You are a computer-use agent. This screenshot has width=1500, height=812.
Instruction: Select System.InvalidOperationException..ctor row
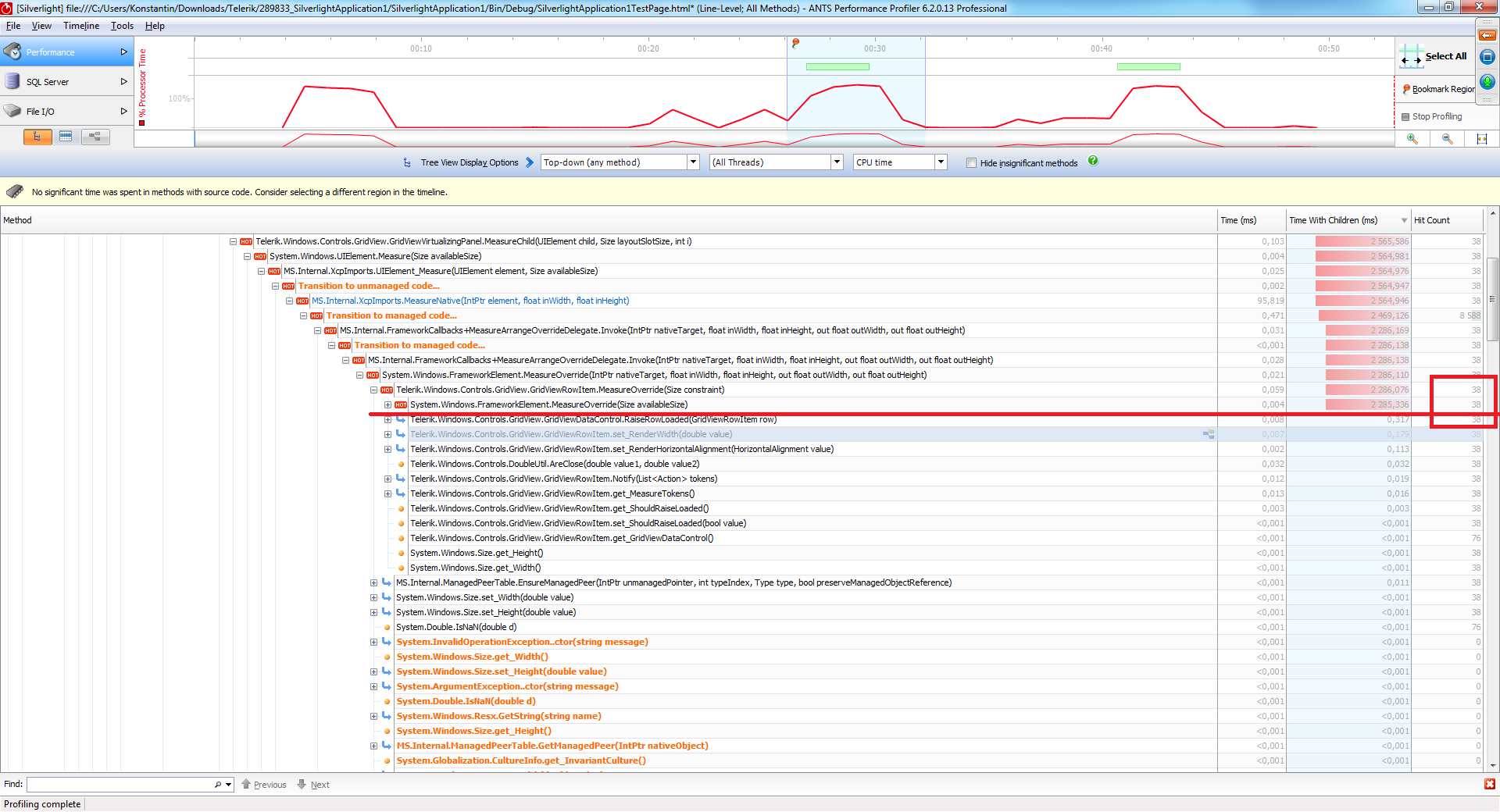[x=522, y=642]
